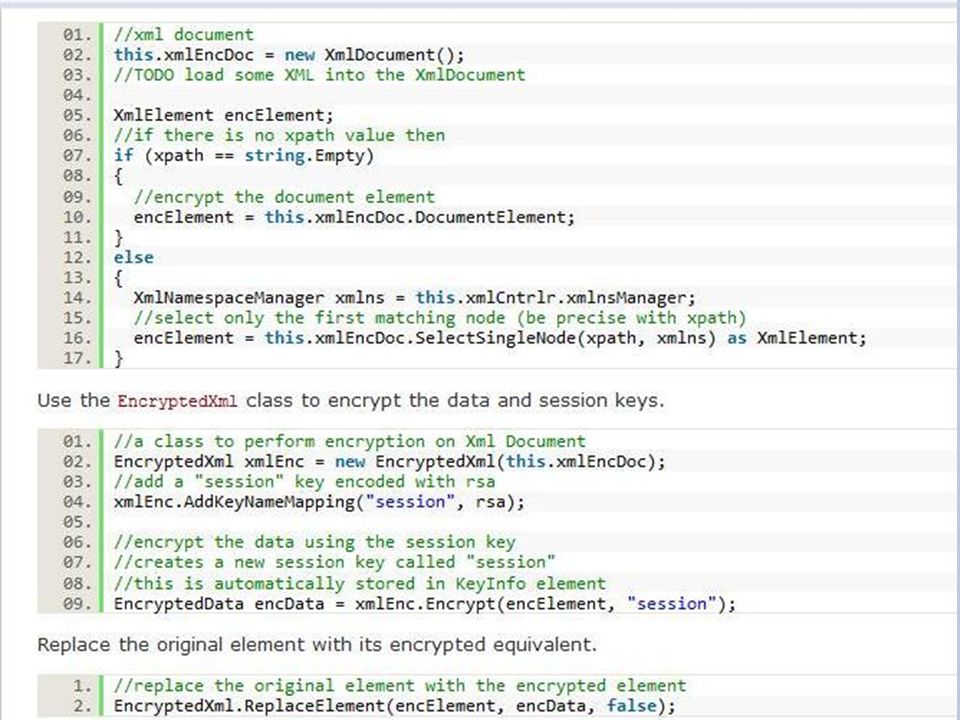Click the line number '17.' in the first code block
This screenshot has height=720, width=960.
[x=77, y=358]
